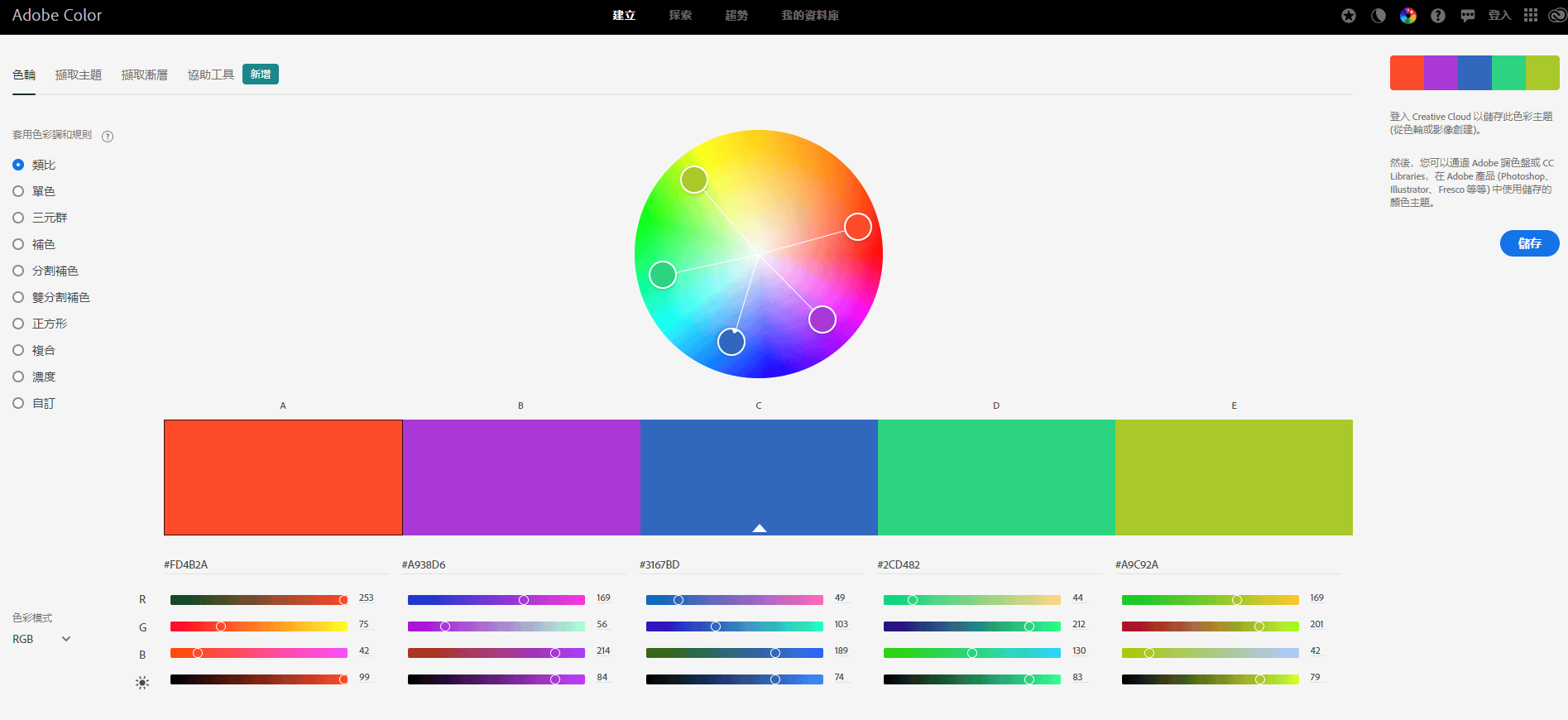Click the #3167BD hex value field
This screenshot has width=1568, height=720.
pos(751,564)
